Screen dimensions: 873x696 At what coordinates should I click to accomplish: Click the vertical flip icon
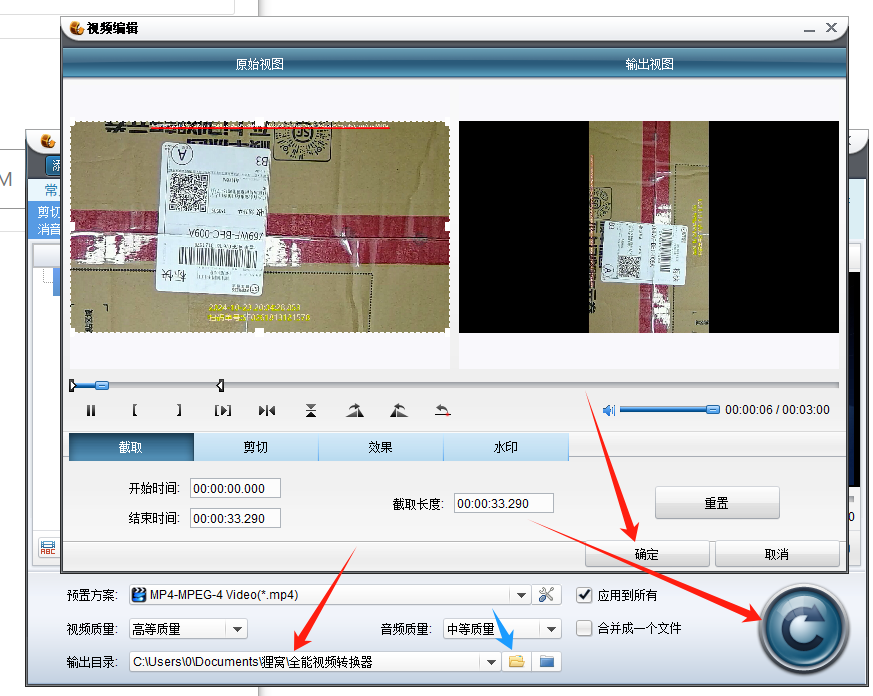[x=311, y=411]
